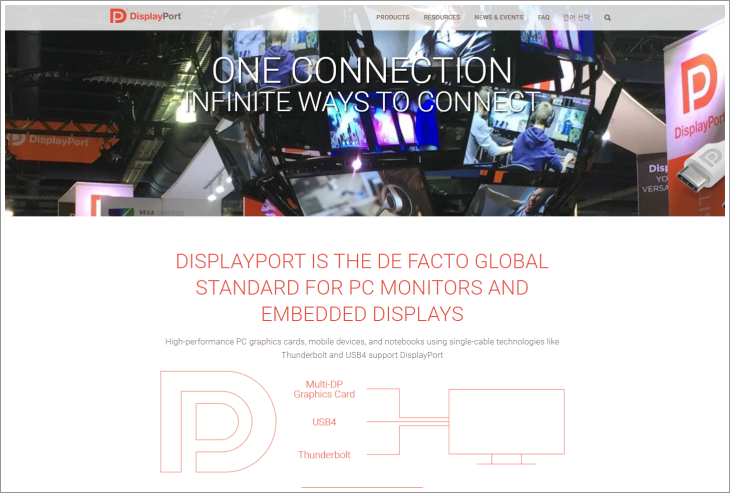The image size is (730, 493).
Task: Click the USB-C connector image in banner
Action: click(700, 168)
